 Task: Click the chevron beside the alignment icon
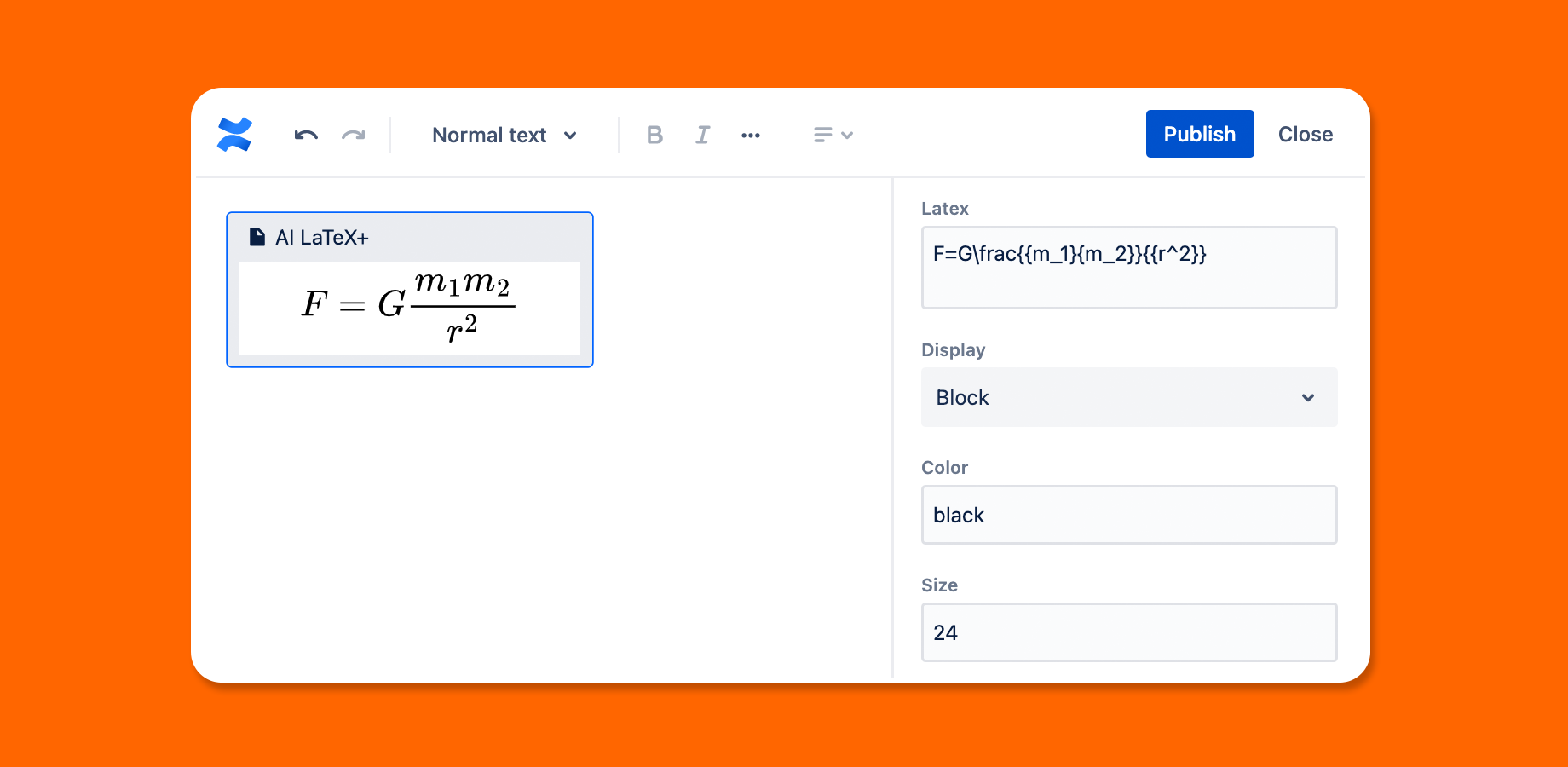(x=847, y=135)
